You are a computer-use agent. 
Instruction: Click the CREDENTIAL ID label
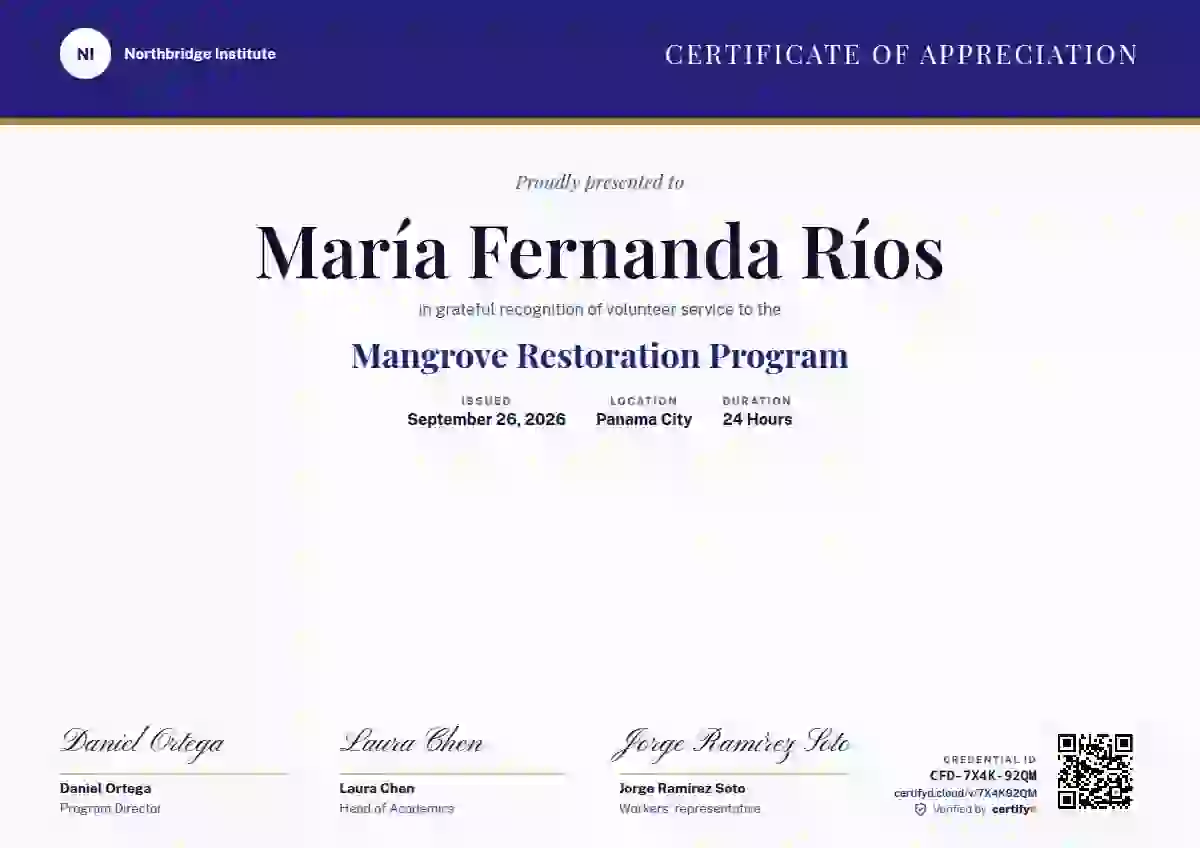[x=990, y=760]
